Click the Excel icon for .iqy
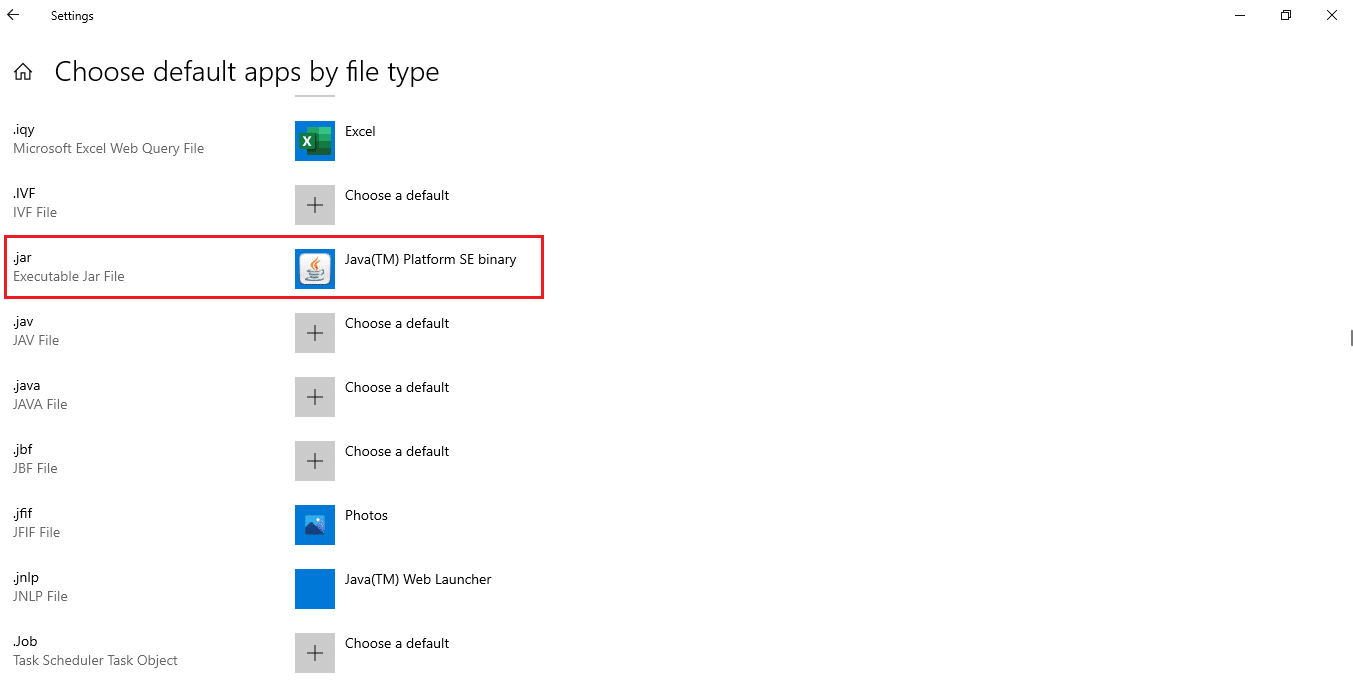 click(315, 141)
